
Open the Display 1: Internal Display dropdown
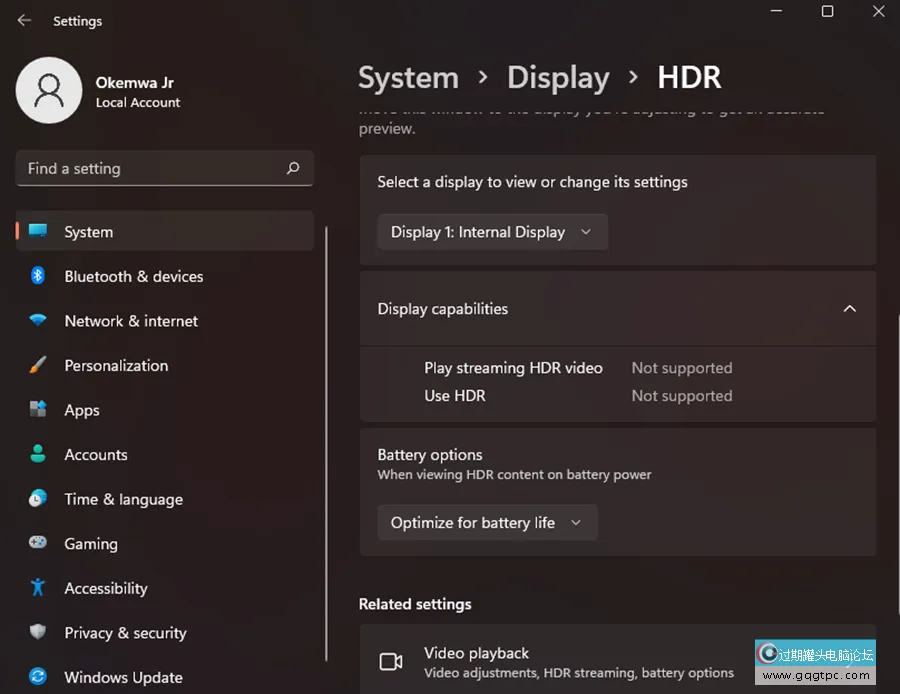(491, 231)
